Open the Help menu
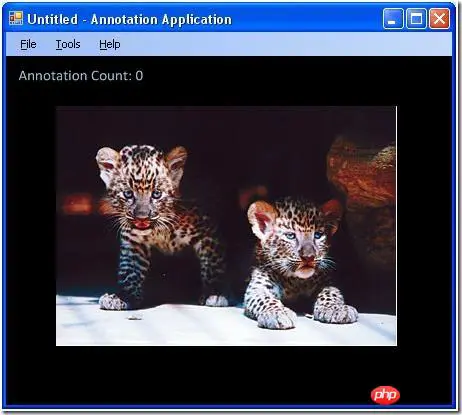Image resolution: width=462 pixels, height=415 pixels. (110, 44)
